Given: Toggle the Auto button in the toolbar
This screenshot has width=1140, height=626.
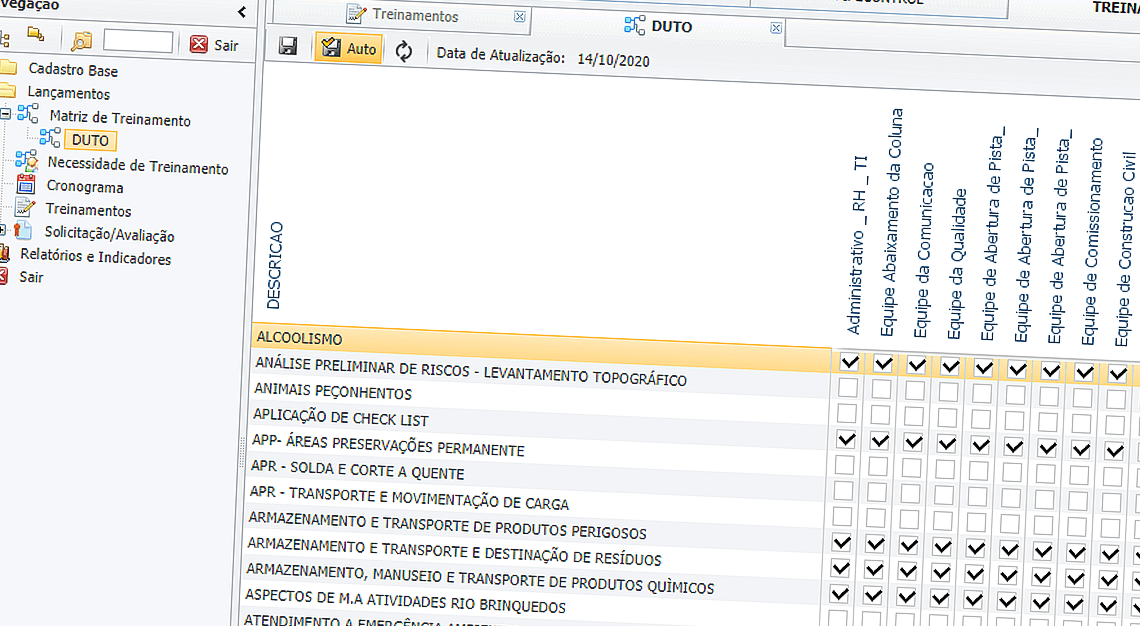Looking at the screenshot, I should pos(348,47).
